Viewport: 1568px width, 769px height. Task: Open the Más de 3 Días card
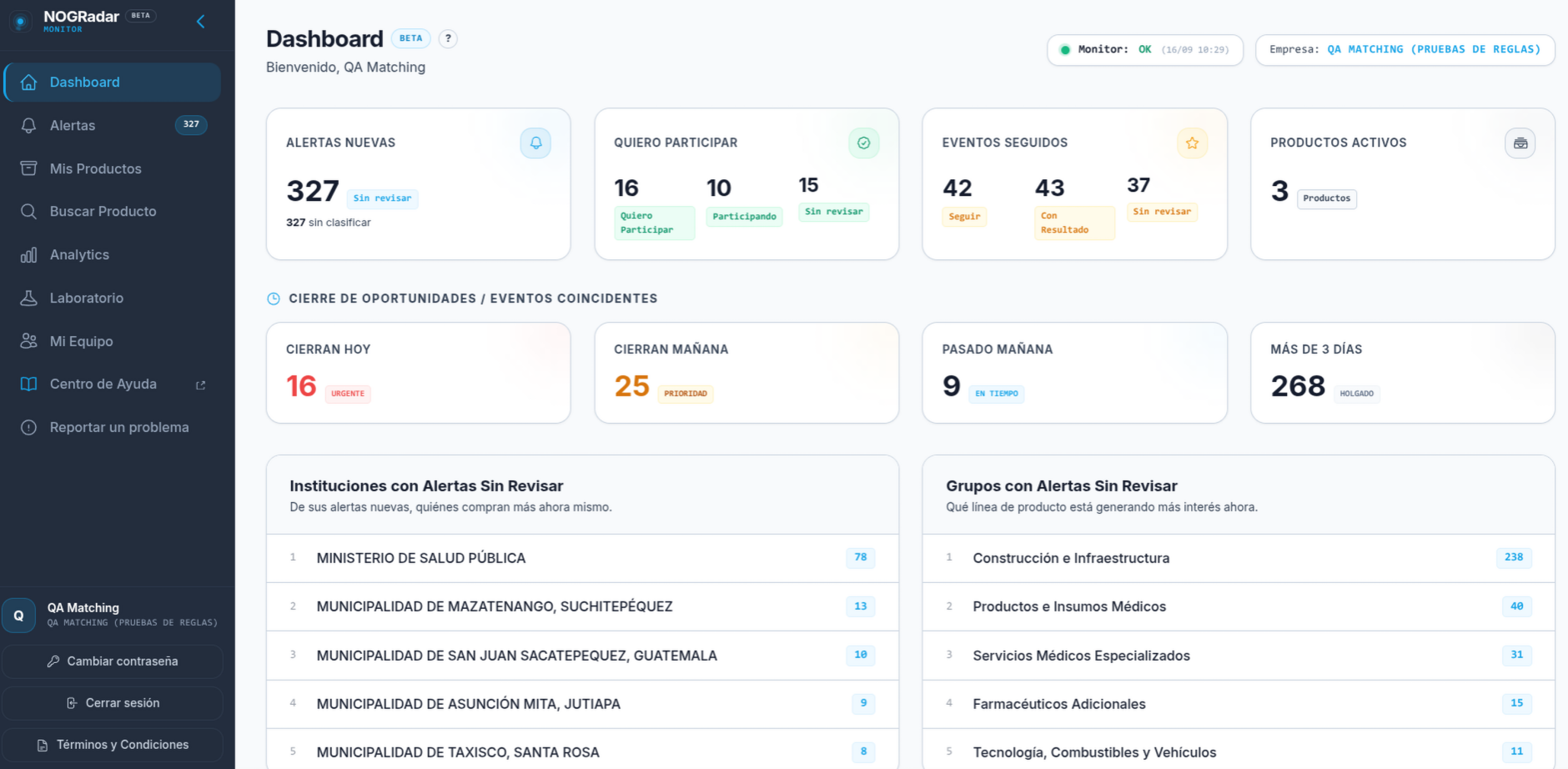pyautogui.click(x=1403, y=373)
